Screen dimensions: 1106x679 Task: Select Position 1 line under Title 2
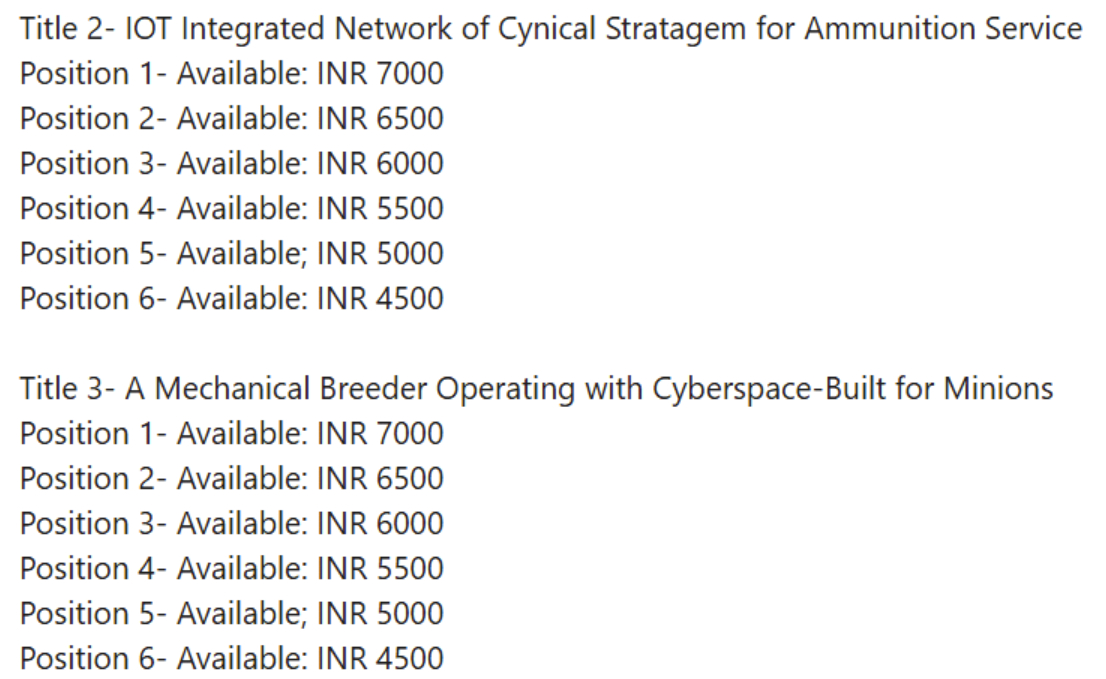point(231,74)
